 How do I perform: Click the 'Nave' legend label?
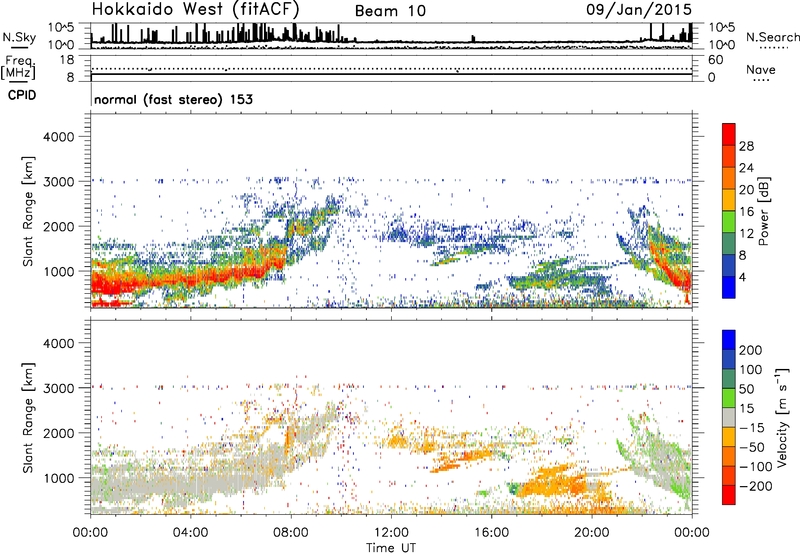[x=761, y=69]
